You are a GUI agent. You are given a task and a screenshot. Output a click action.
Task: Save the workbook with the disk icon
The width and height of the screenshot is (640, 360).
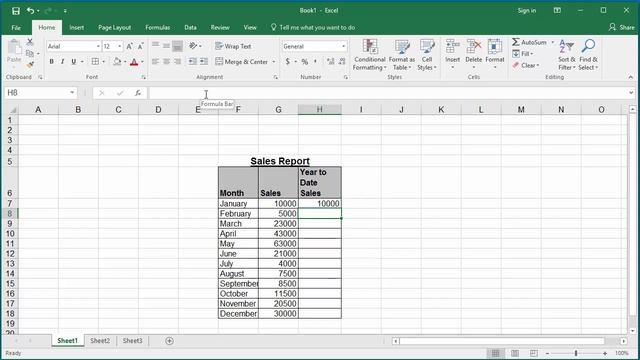pyautogui.click(x=16, y=11)
